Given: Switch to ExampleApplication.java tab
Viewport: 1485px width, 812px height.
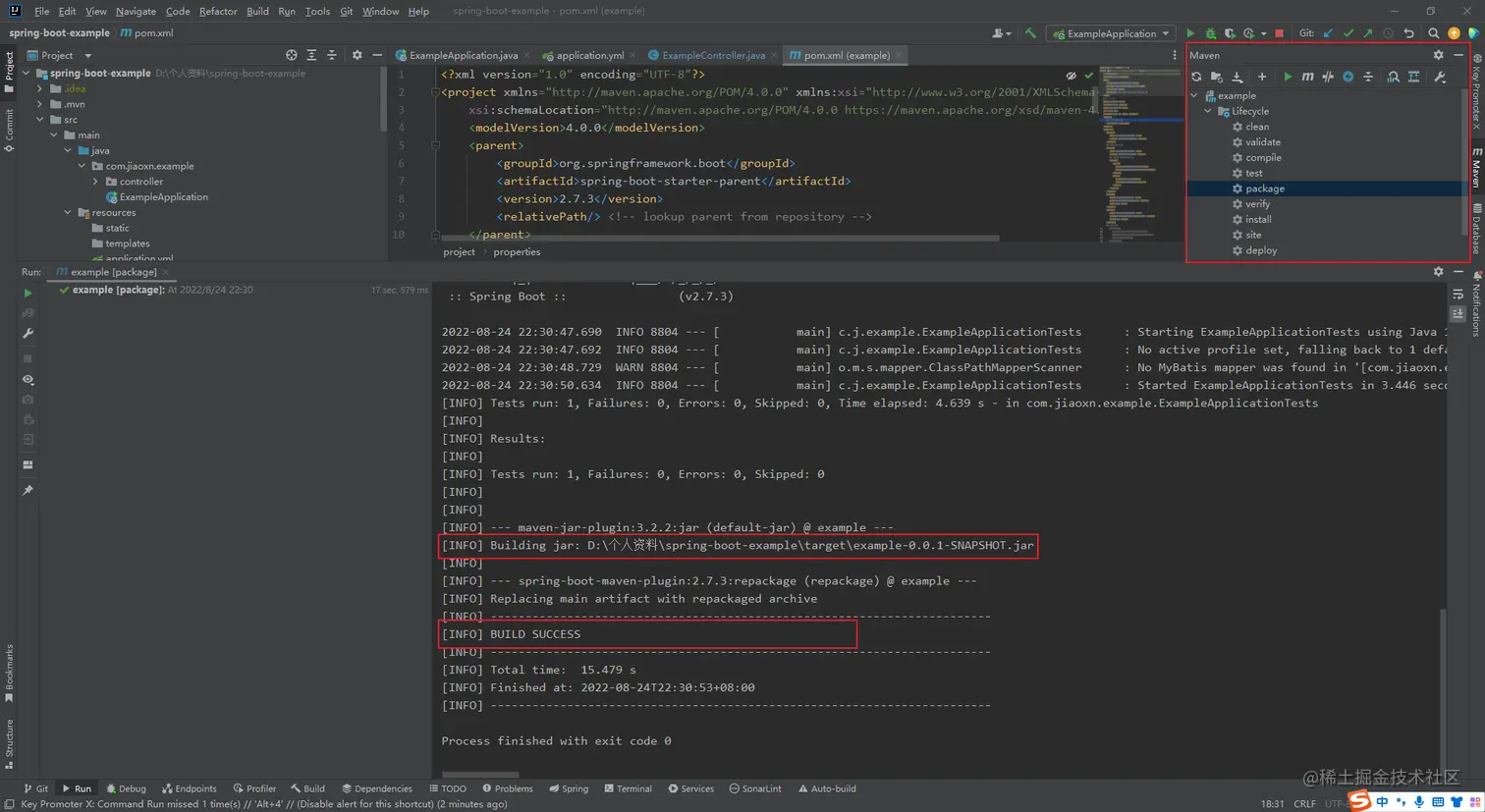Looking at the screenshot, I should [463, 55].
